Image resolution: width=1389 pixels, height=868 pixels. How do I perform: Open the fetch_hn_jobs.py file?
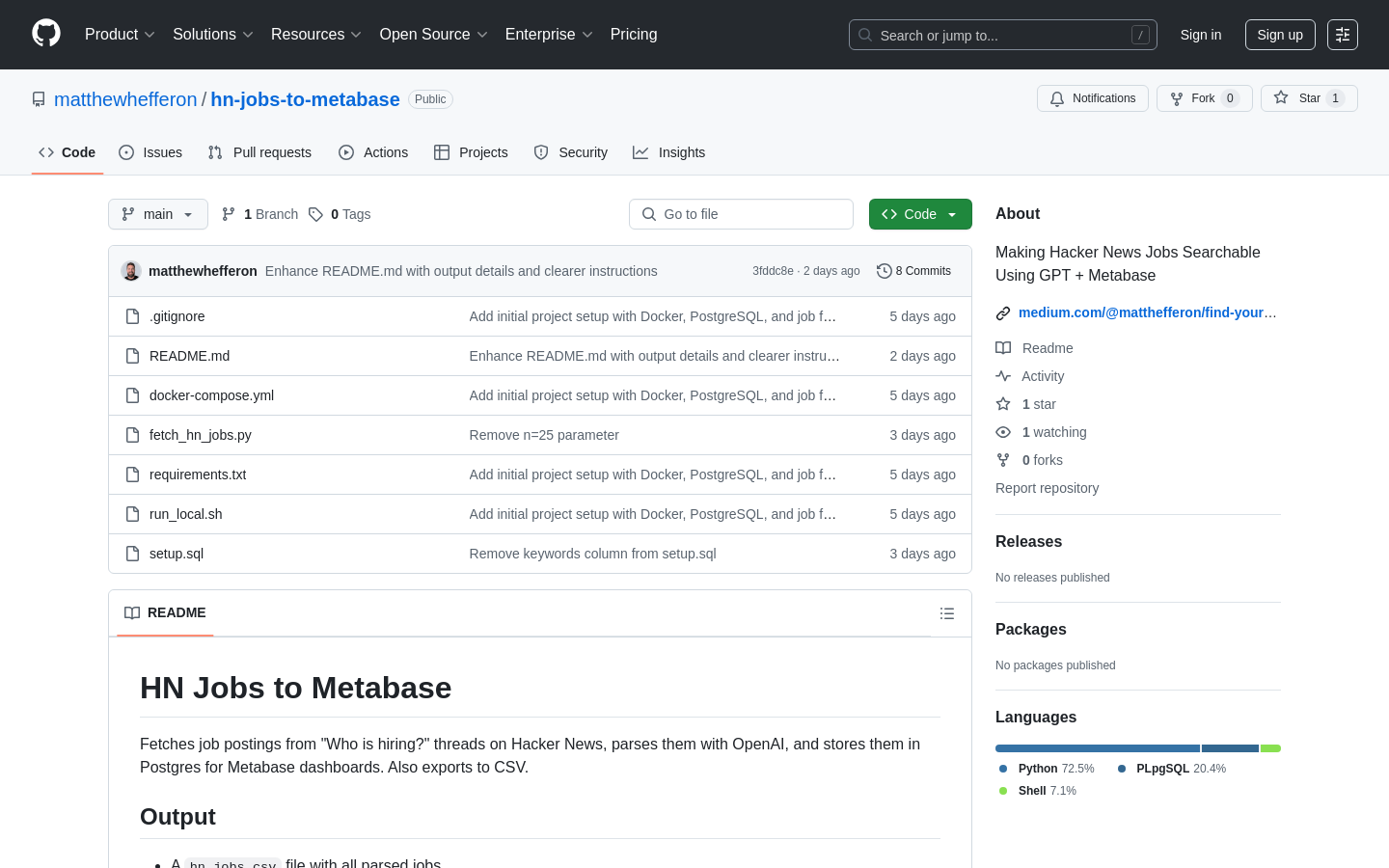tap(201, 435)
